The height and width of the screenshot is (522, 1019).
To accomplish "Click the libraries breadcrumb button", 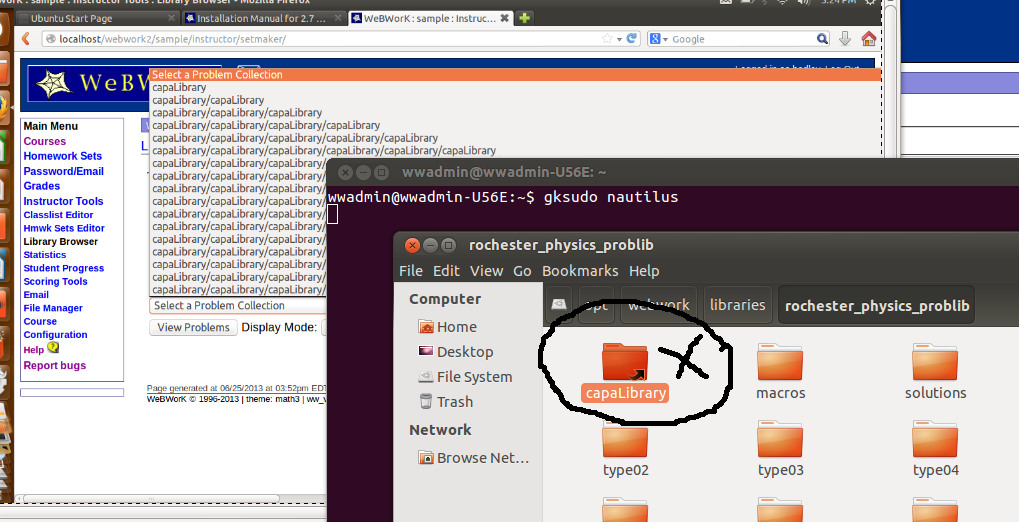I will 738,305.
